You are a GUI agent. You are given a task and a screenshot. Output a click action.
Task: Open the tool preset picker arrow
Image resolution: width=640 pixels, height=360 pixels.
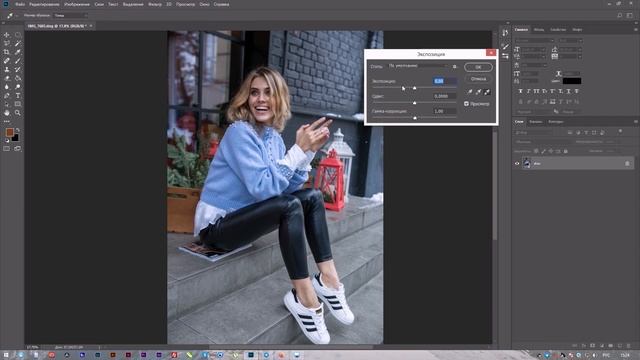(17, 16)
